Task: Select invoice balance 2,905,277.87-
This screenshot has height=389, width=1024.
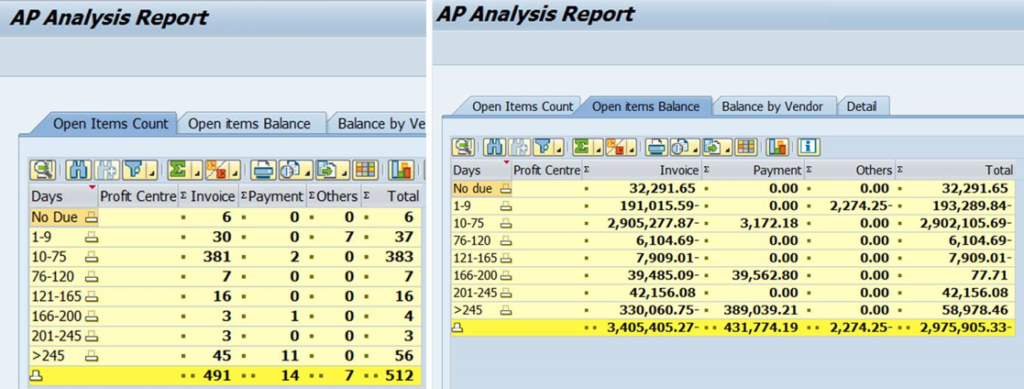Action: [x=652, y=223]
